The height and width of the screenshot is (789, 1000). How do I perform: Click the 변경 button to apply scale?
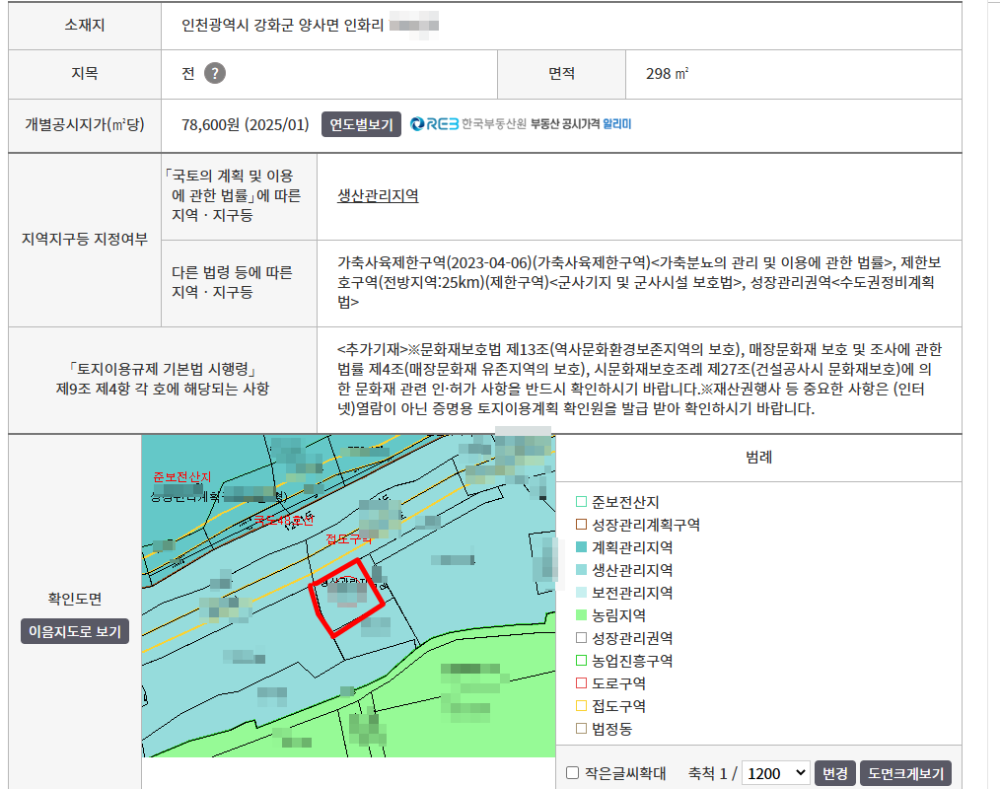[834, 773]
